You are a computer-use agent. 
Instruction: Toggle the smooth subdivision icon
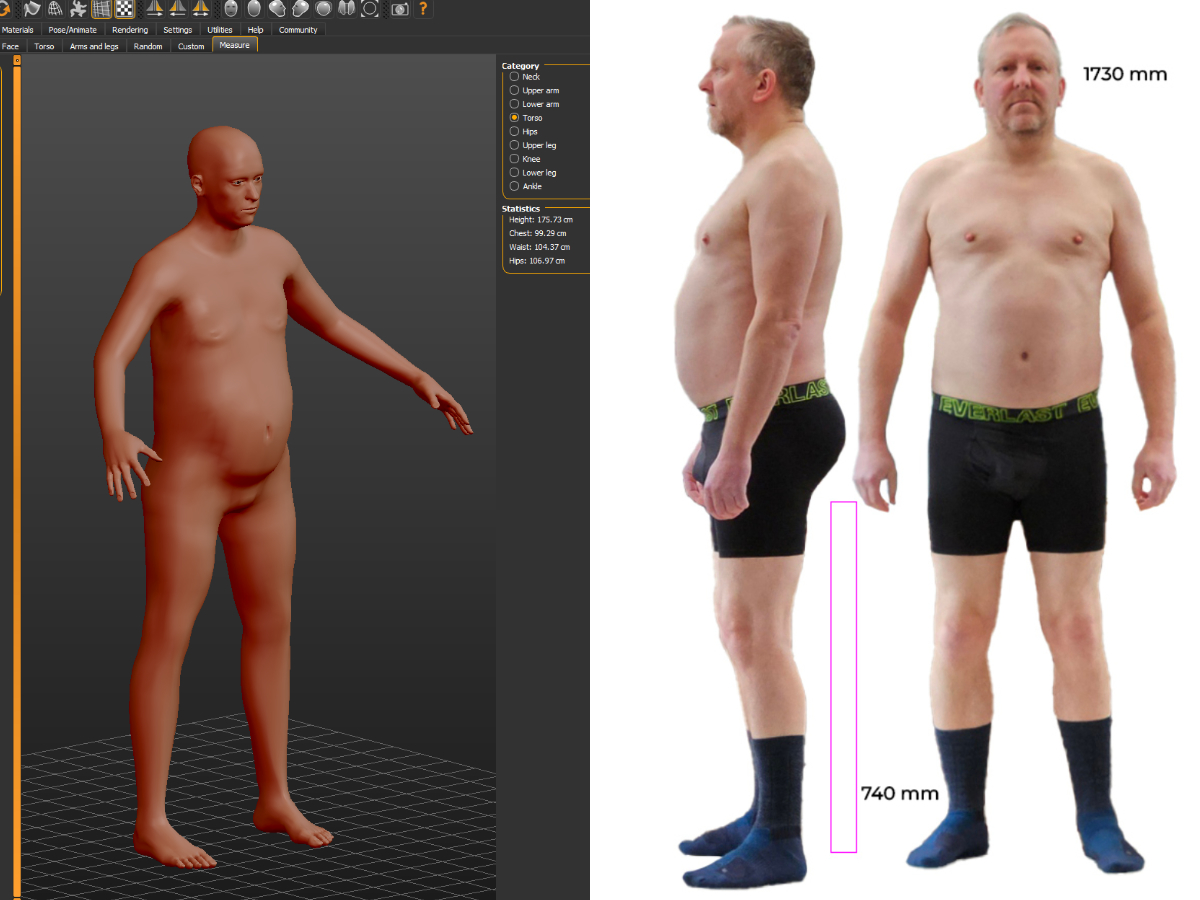click(x=32, y=9)
